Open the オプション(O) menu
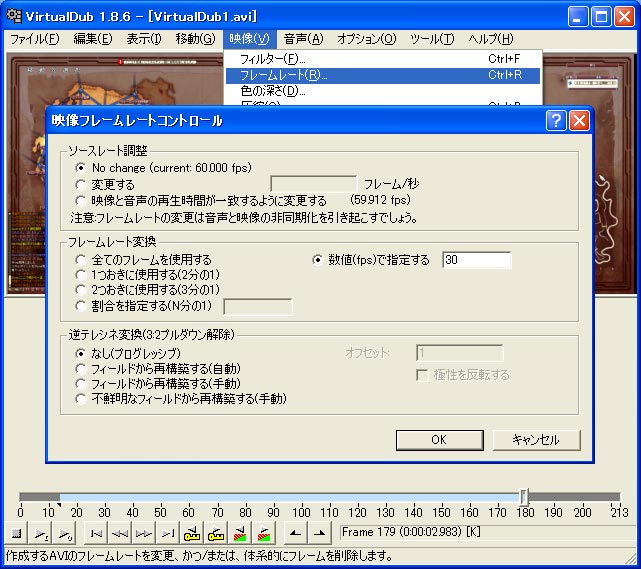This screenshot has width=641, height=569. pyautogui.click(x=366, y=39)
